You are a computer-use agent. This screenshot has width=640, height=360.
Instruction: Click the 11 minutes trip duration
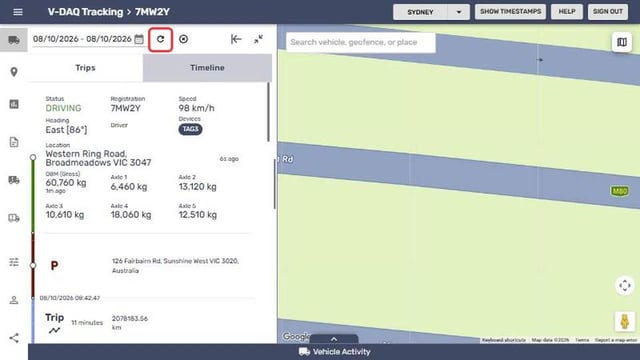point(87,322)
